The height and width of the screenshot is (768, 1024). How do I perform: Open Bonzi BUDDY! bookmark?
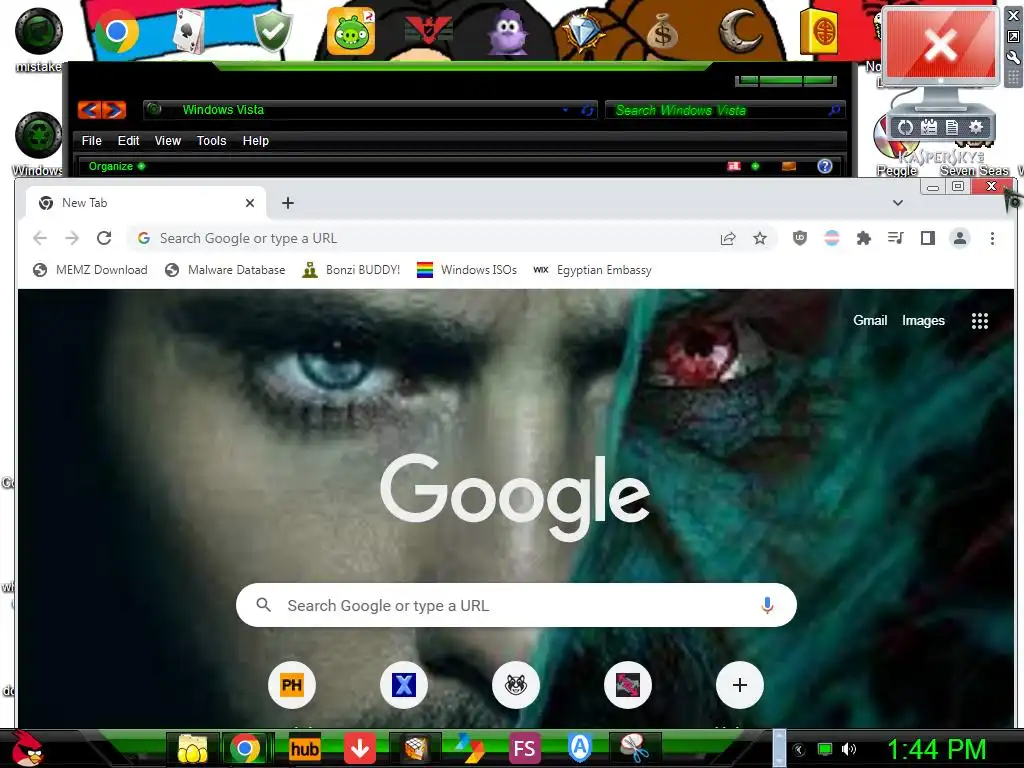tap(351, 270)
